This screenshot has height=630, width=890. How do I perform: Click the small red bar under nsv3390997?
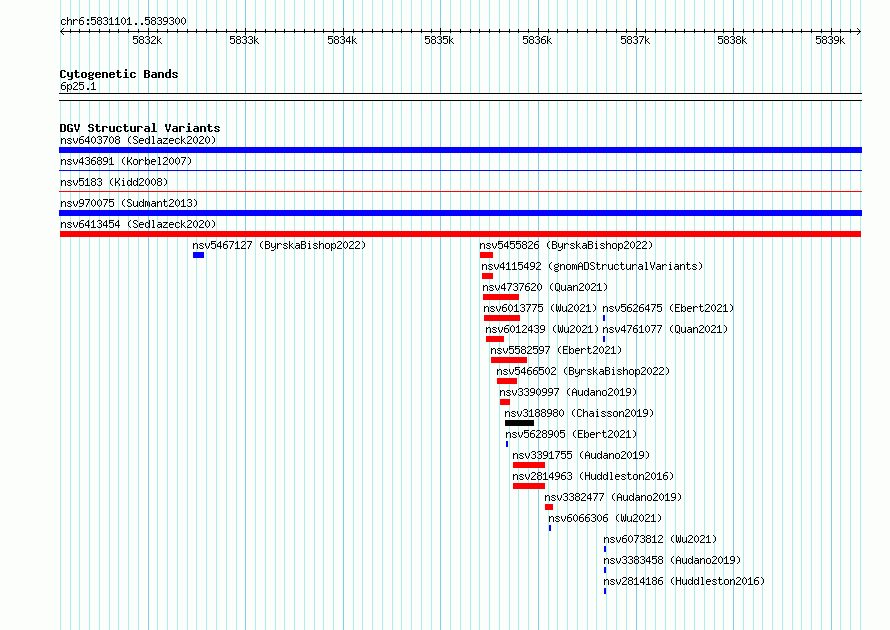[505, 402]
